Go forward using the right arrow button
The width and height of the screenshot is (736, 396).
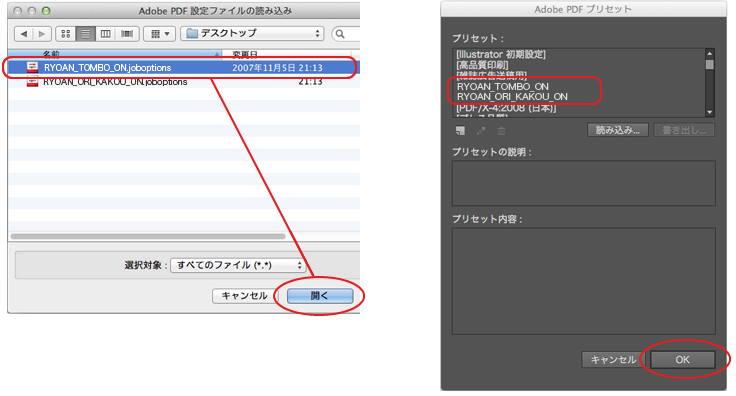tap(42, 34)
